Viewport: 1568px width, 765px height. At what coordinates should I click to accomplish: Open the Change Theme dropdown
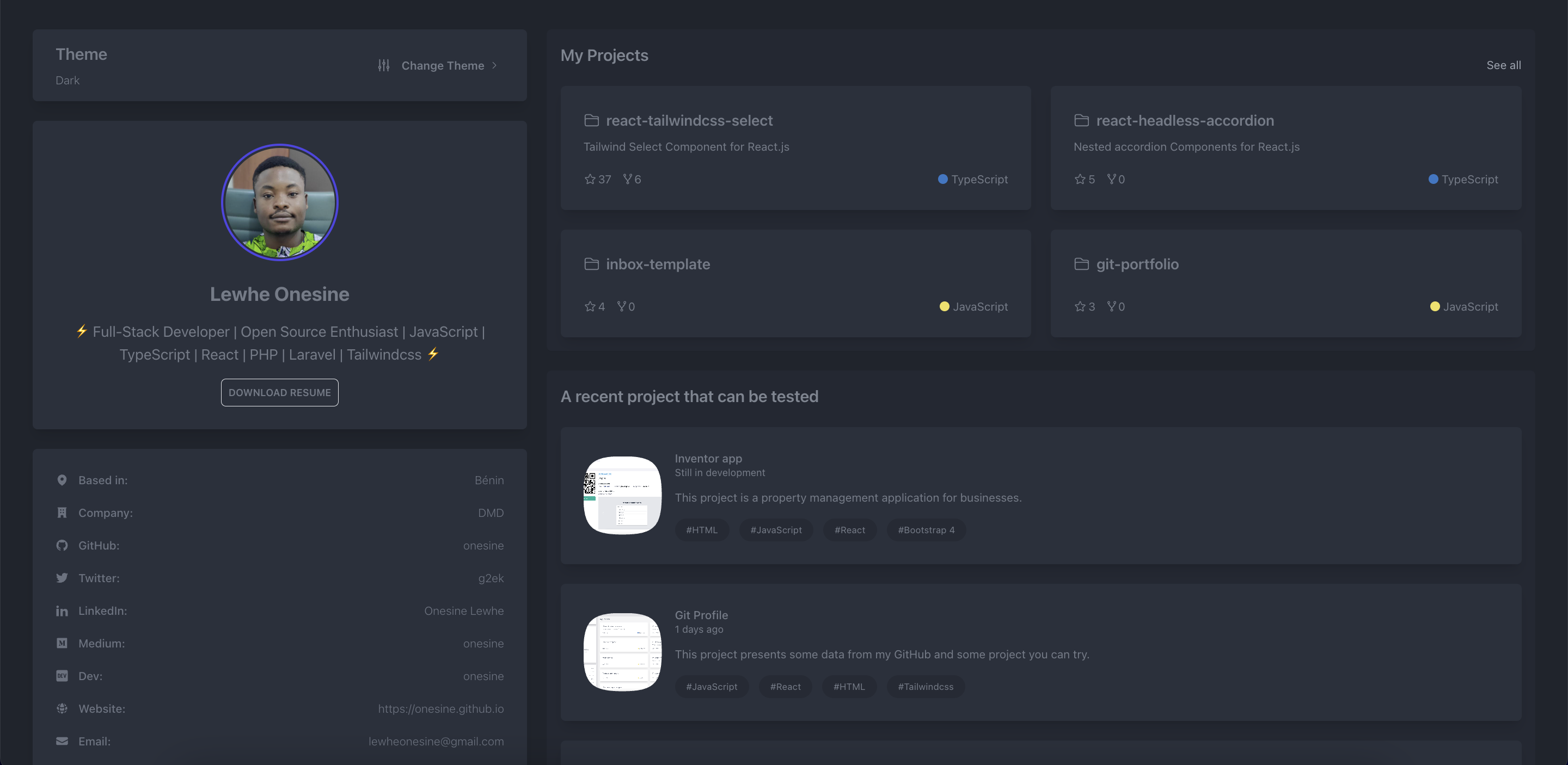(x=443, y=66)
